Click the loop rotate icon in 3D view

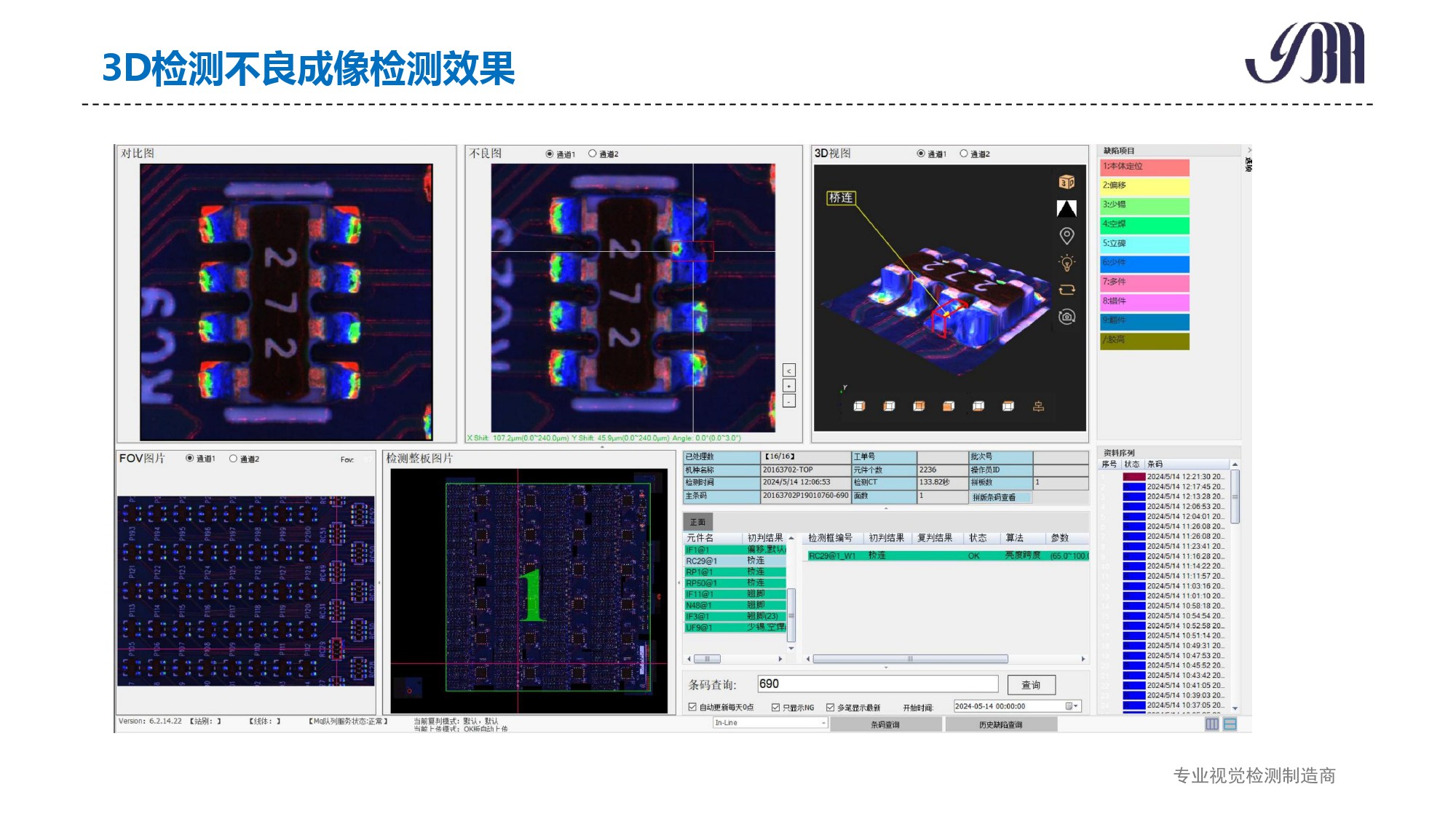1067,290
